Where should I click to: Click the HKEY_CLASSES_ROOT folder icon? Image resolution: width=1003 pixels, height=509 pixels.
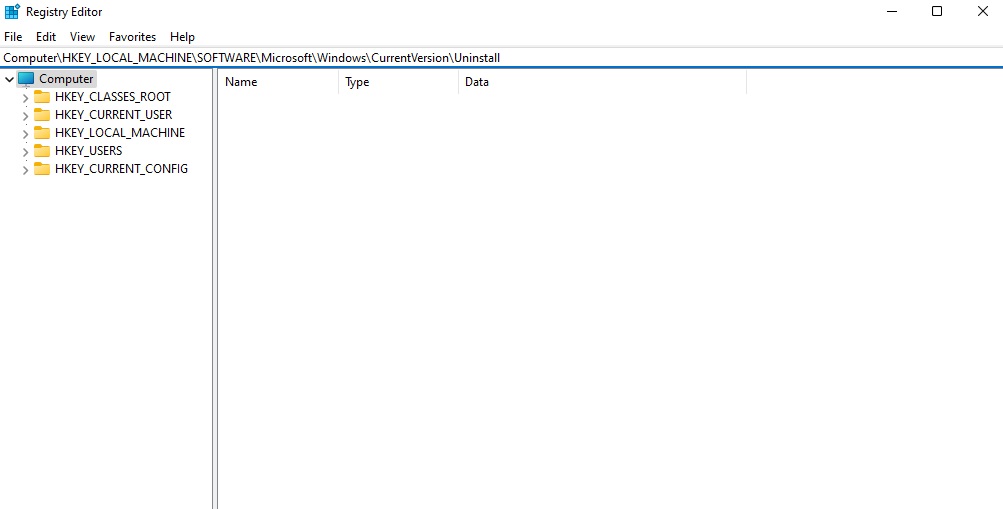(x=42, y=97)
